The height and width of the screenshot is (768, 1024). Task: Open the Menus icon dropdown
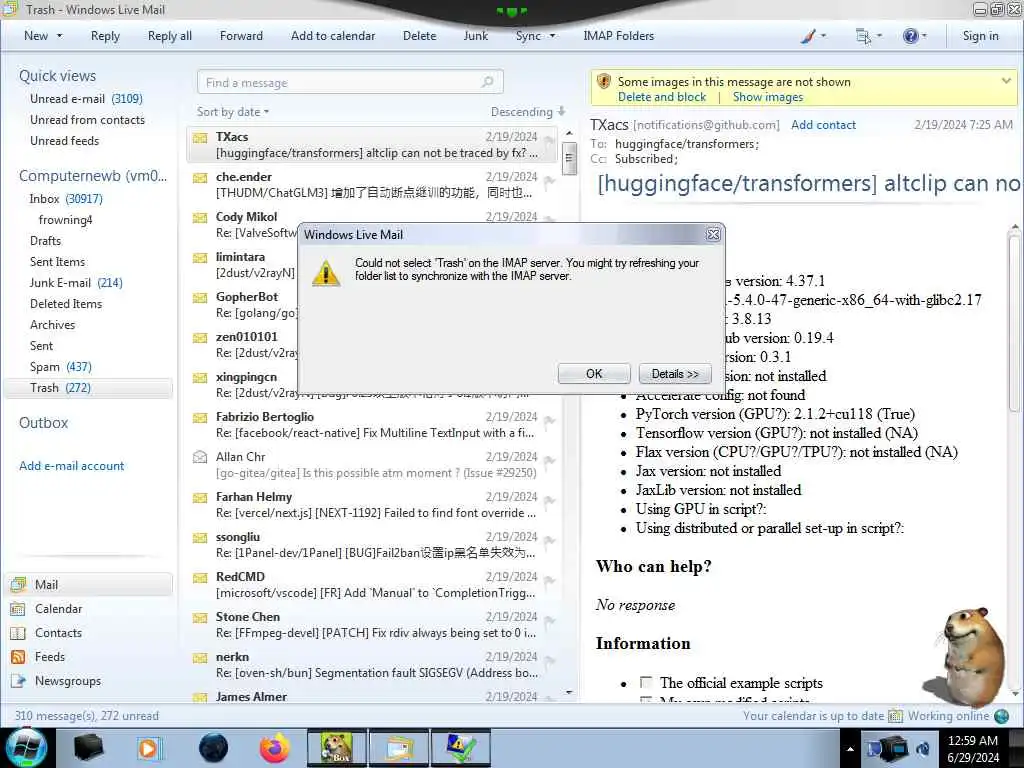point(869,36)
